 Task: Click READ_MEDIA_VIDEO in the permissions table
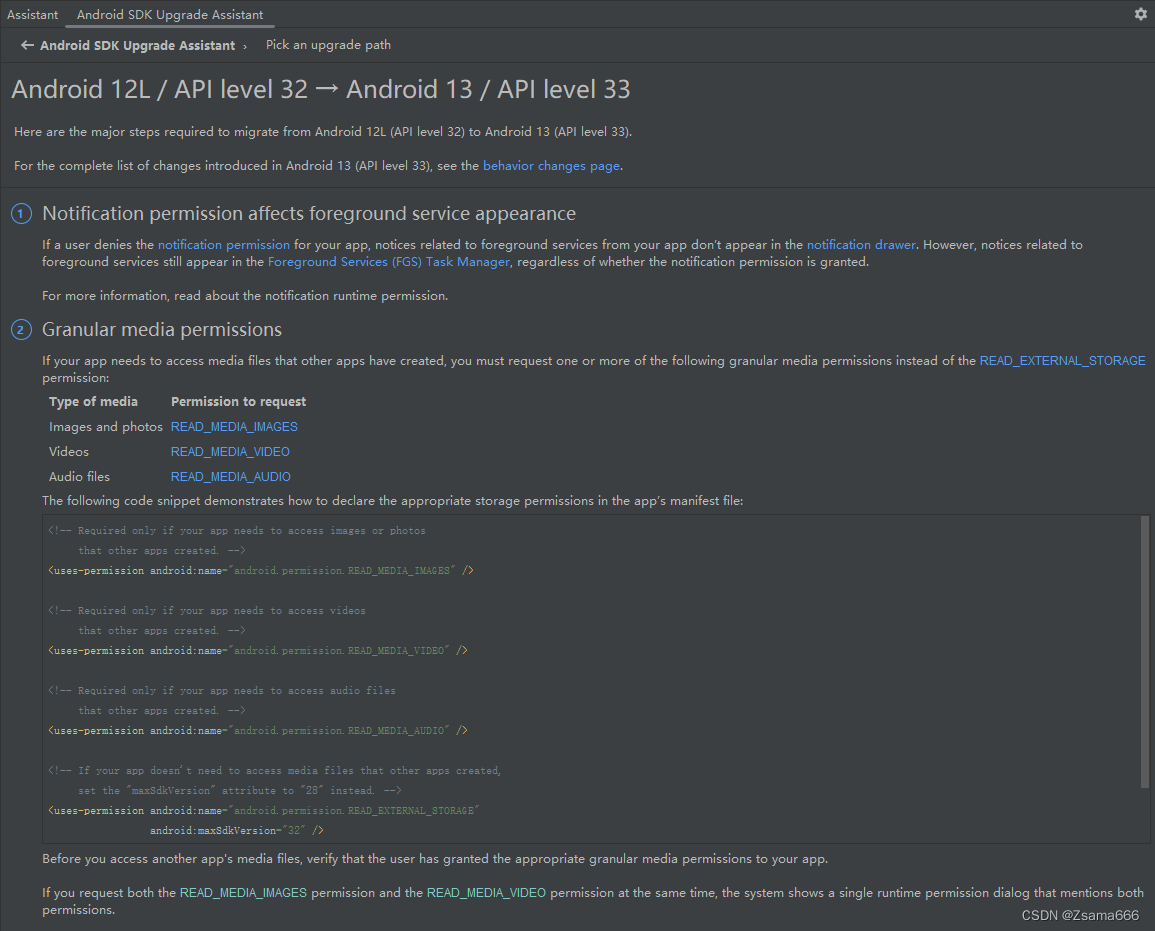coord(229,451)
